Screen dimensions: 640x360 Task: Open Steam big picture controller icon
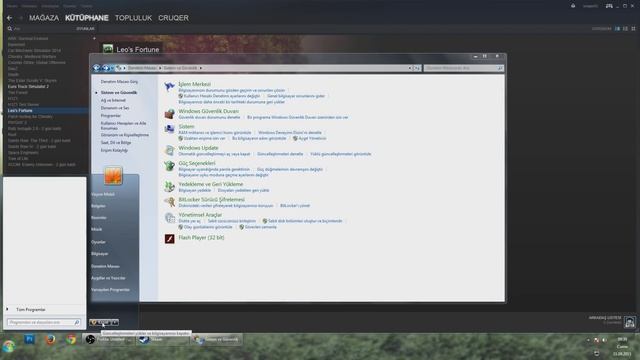pyautogui.click(x=609, y=6)
